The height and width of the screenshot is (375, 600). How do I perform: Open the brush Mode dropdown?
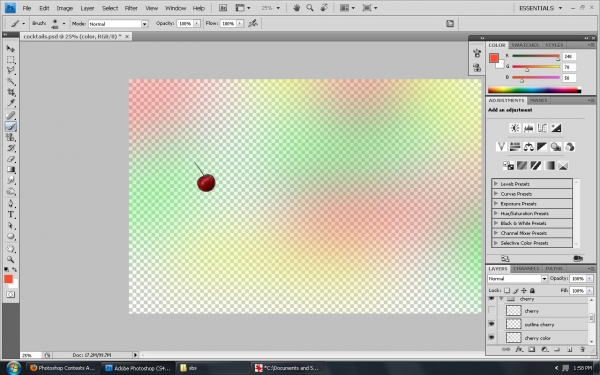[x=118, y=24]
